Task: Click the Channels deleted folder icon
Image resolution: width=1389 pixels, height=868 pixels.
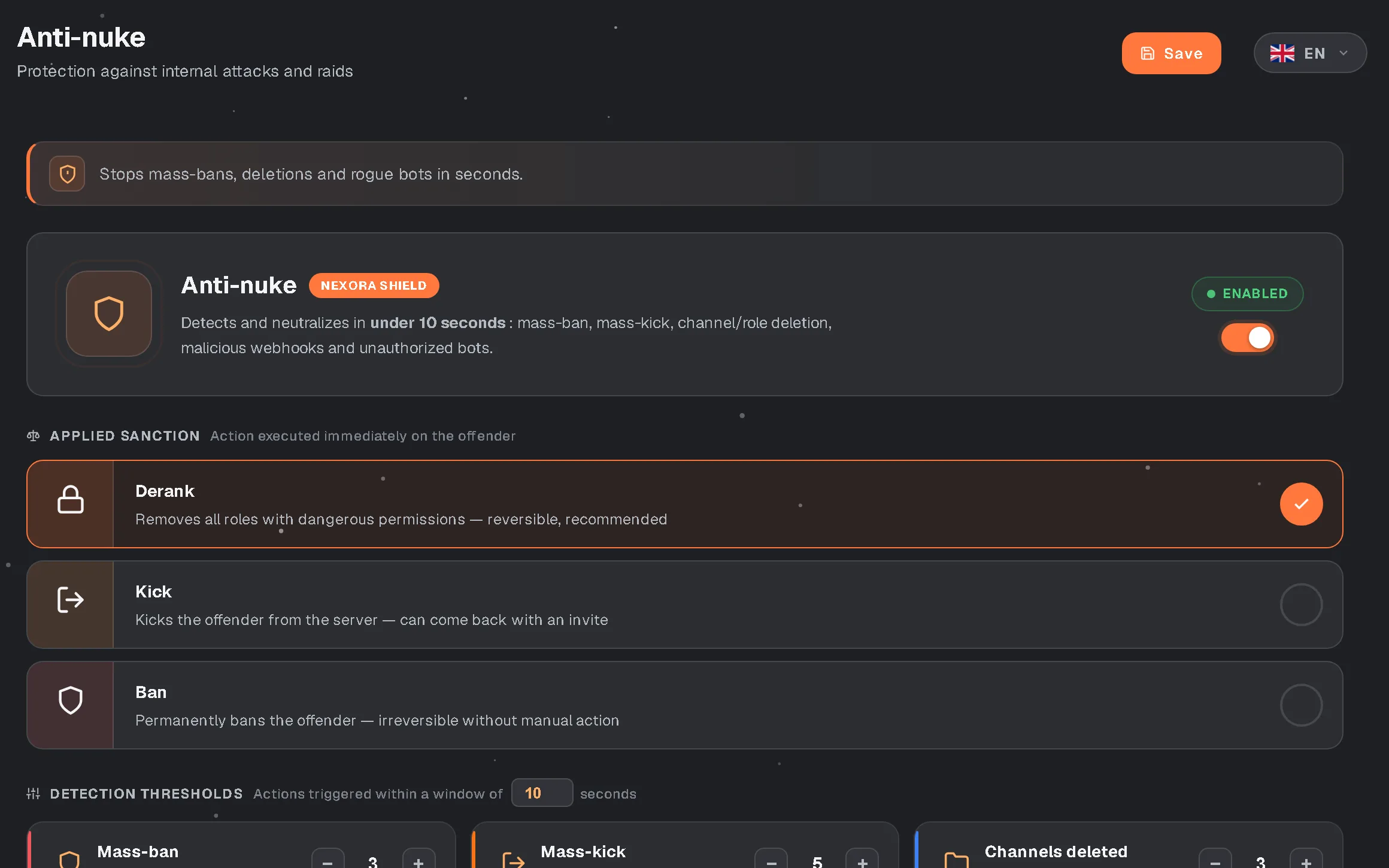Action: (x=956, y=860)
